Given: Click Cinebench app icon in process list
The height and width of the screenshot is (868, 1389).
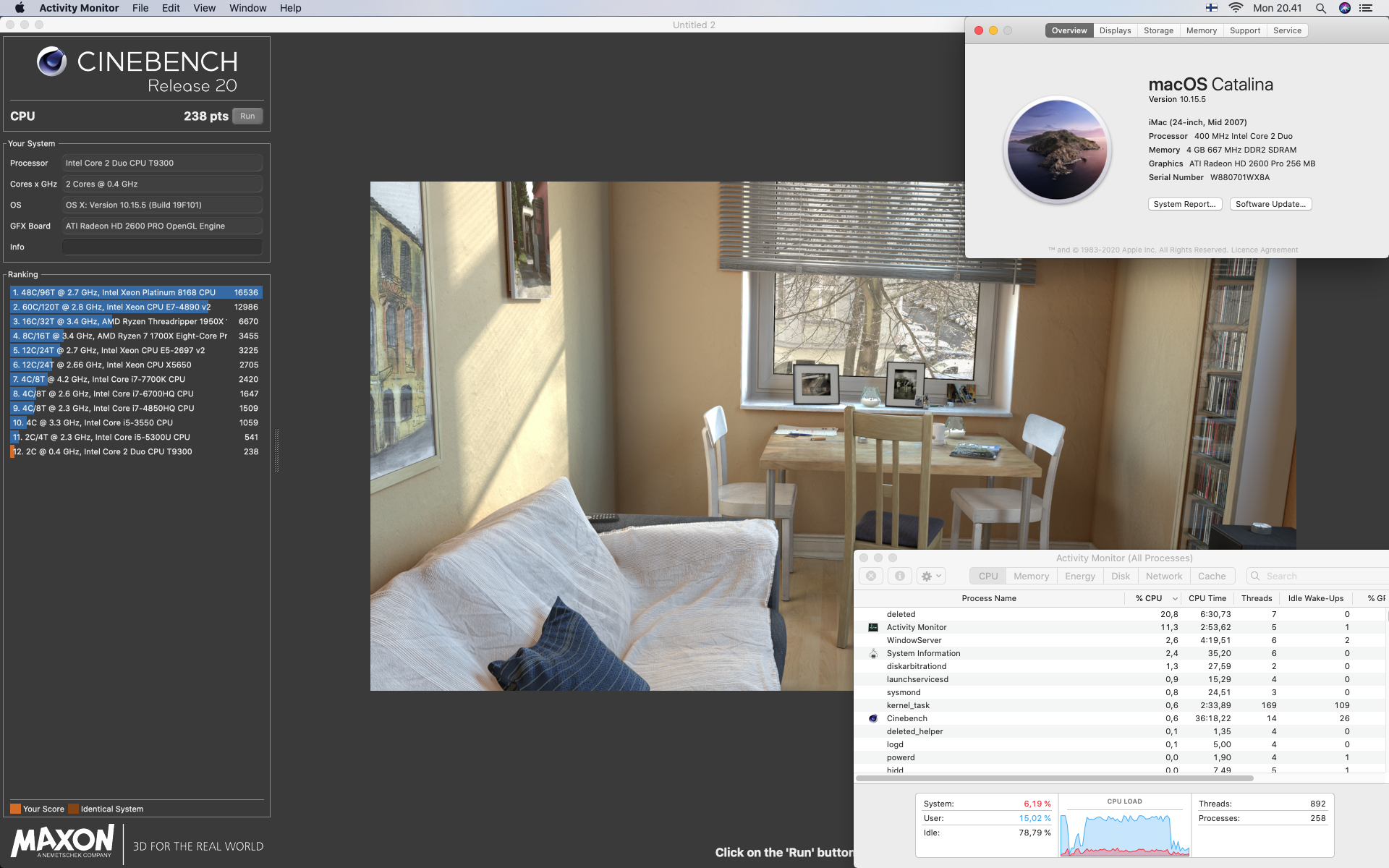Looking at the screenshot, I should [x=873, y=718].
